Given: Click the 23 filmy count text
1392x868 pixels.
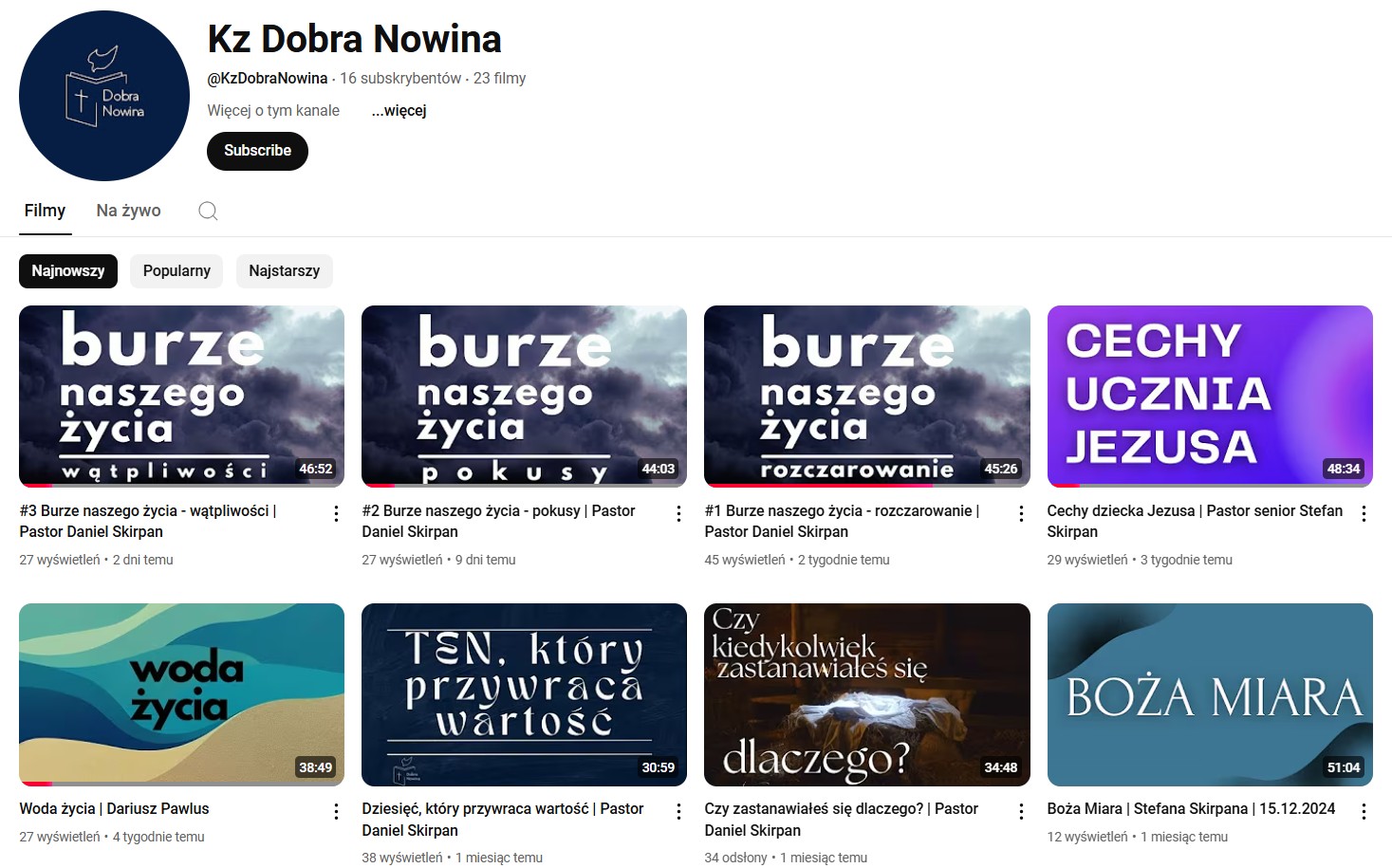Looking at the screenshot, I should coord(499,79).
